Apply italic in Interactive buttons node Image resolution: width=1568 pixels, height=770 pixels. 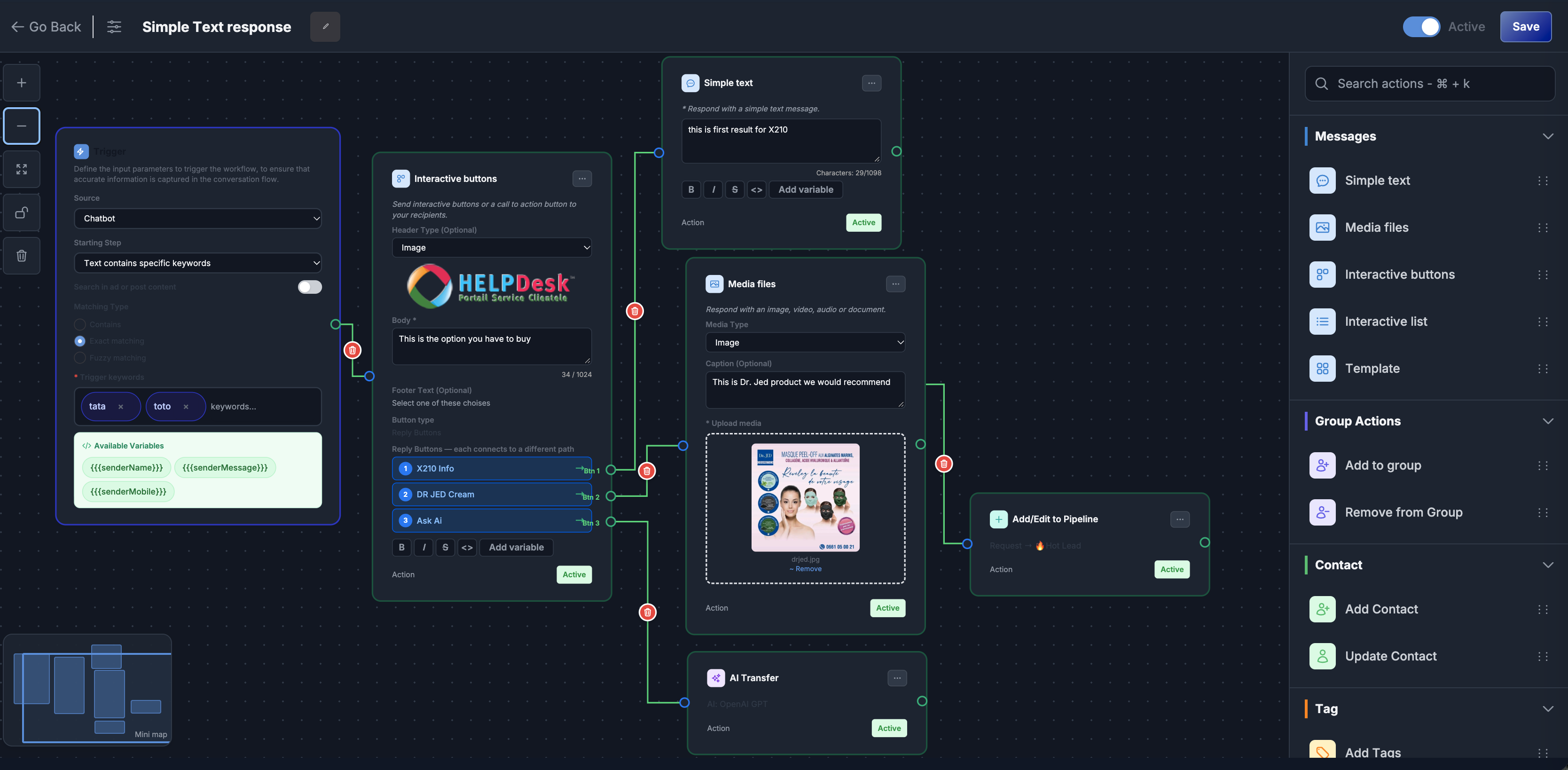423,547
